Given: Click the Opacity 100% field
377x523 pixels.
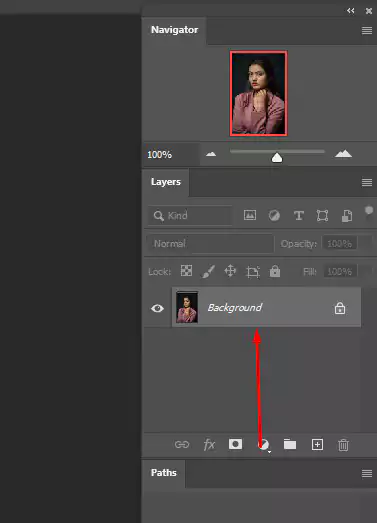Looking at the screenshot, I should click(x=340, y=244).
